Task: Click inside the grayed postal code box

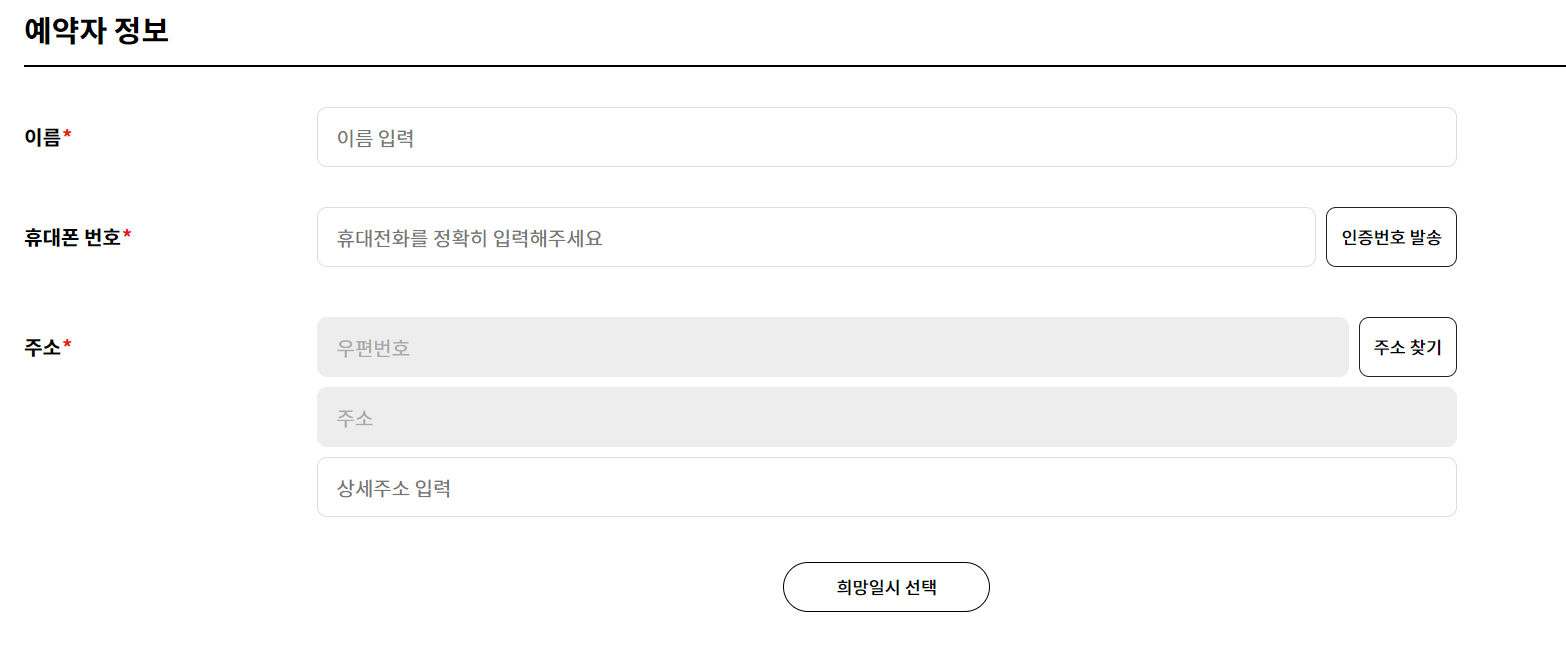Action: point(832,347)
